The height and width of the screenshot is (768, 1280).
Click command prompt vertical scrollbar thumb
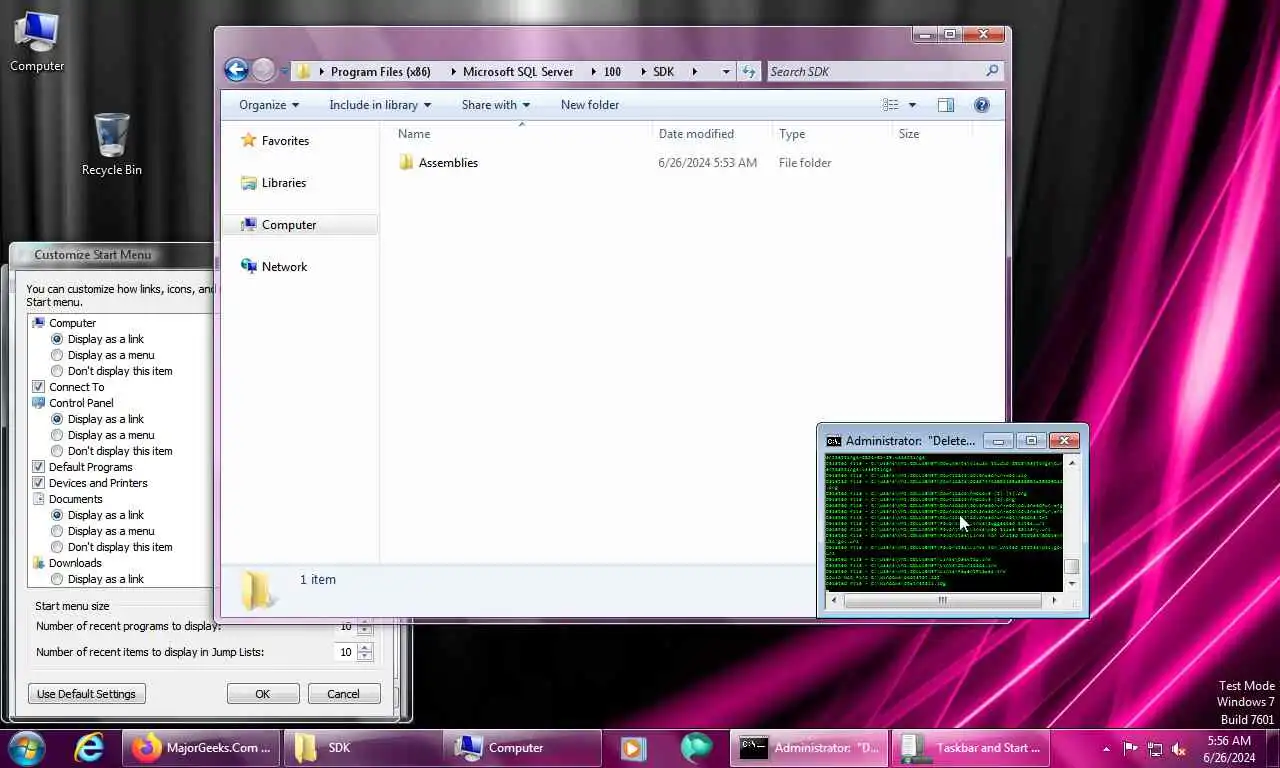click(1072, 567)
